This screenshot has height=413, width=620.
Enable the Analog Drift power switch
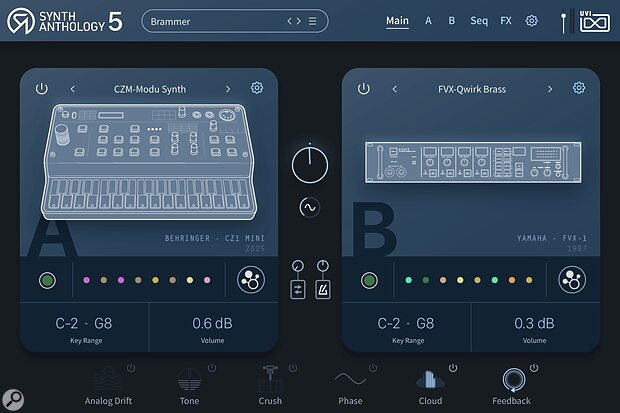(x=131, y=368)
